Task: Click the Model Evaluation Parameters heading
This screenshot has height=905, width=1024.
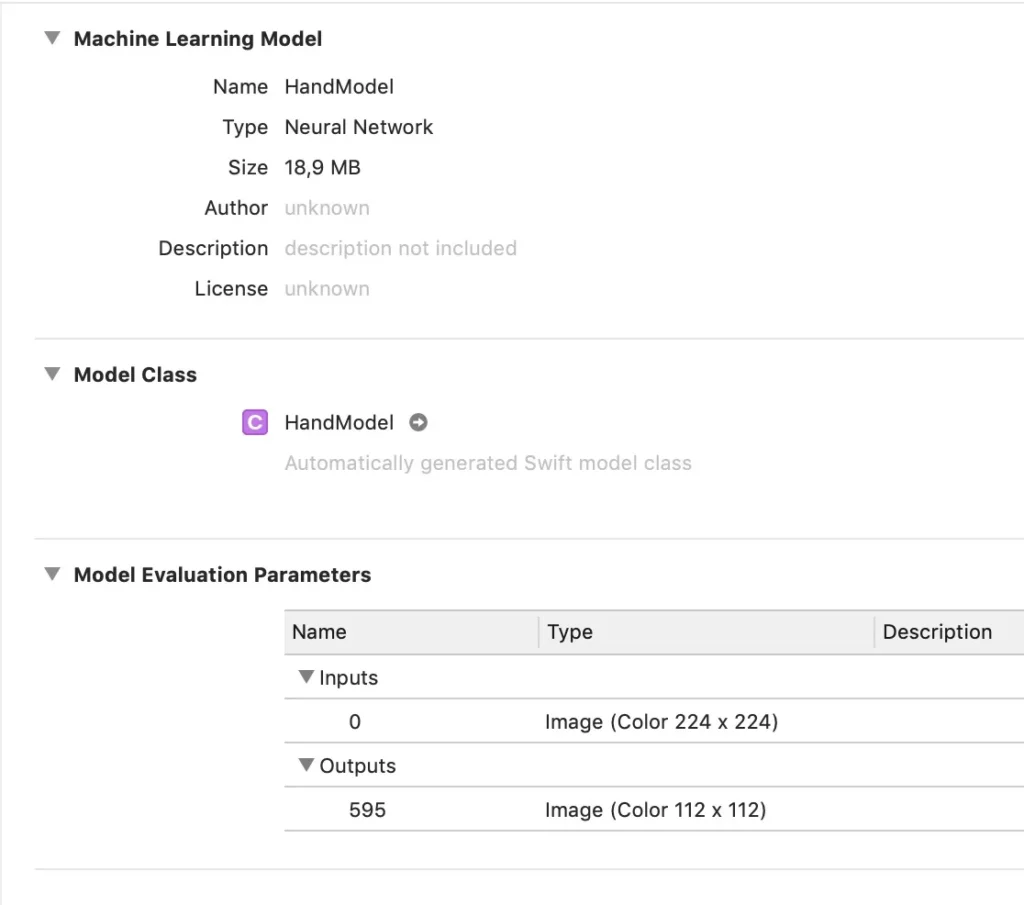Action: (222, 575)
